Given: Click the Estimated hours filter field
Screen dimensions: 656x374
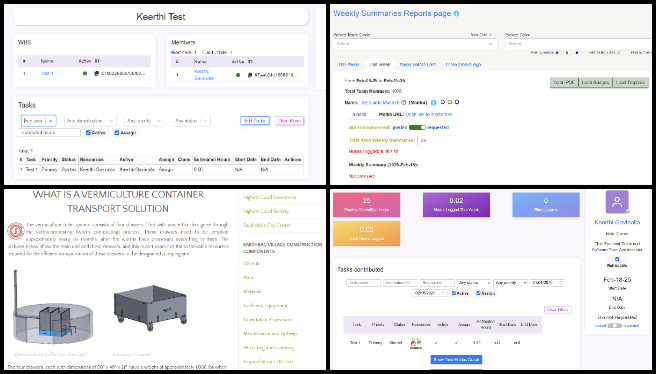Looking at the screenshot, I should pos(49,133).
